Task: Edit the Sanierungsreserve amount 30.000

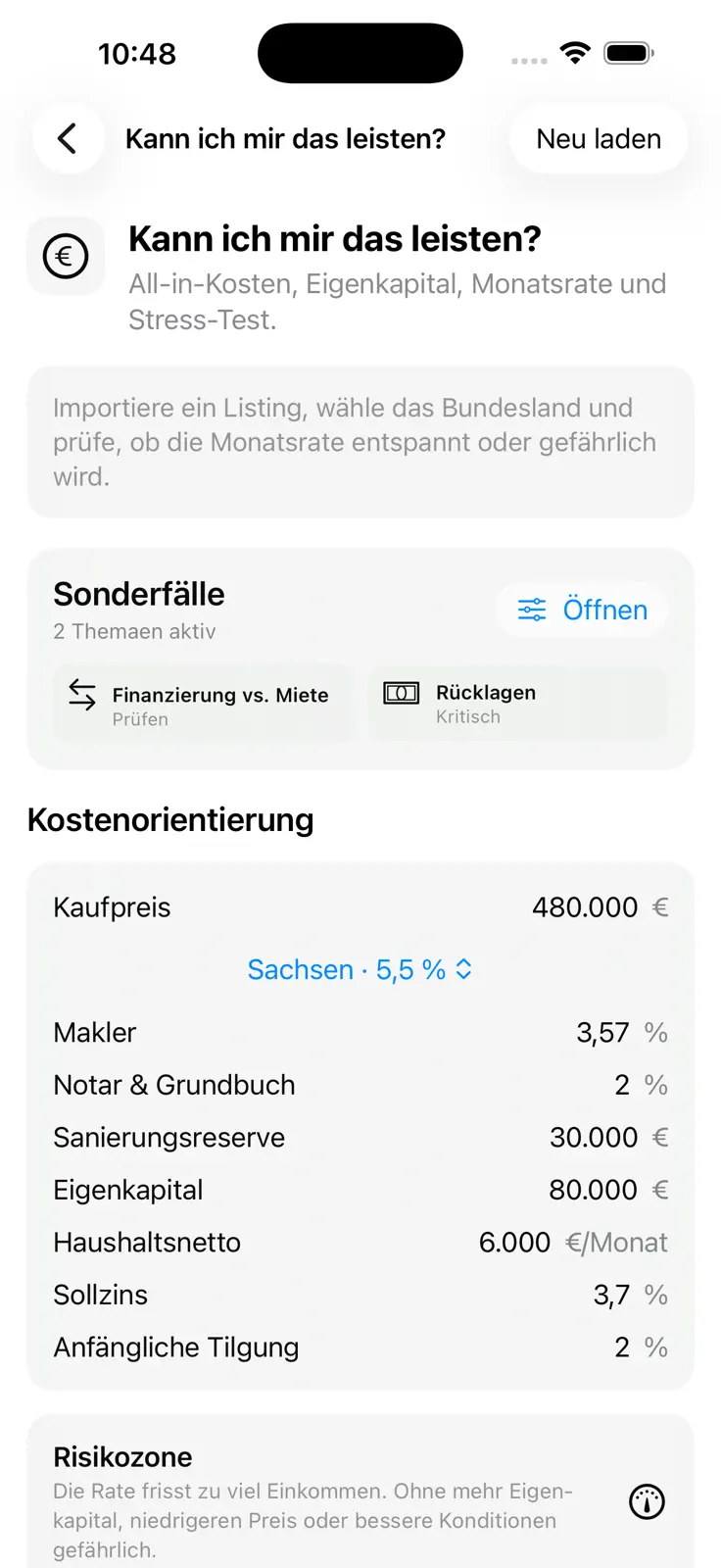Action: [x=594, y=1138]
